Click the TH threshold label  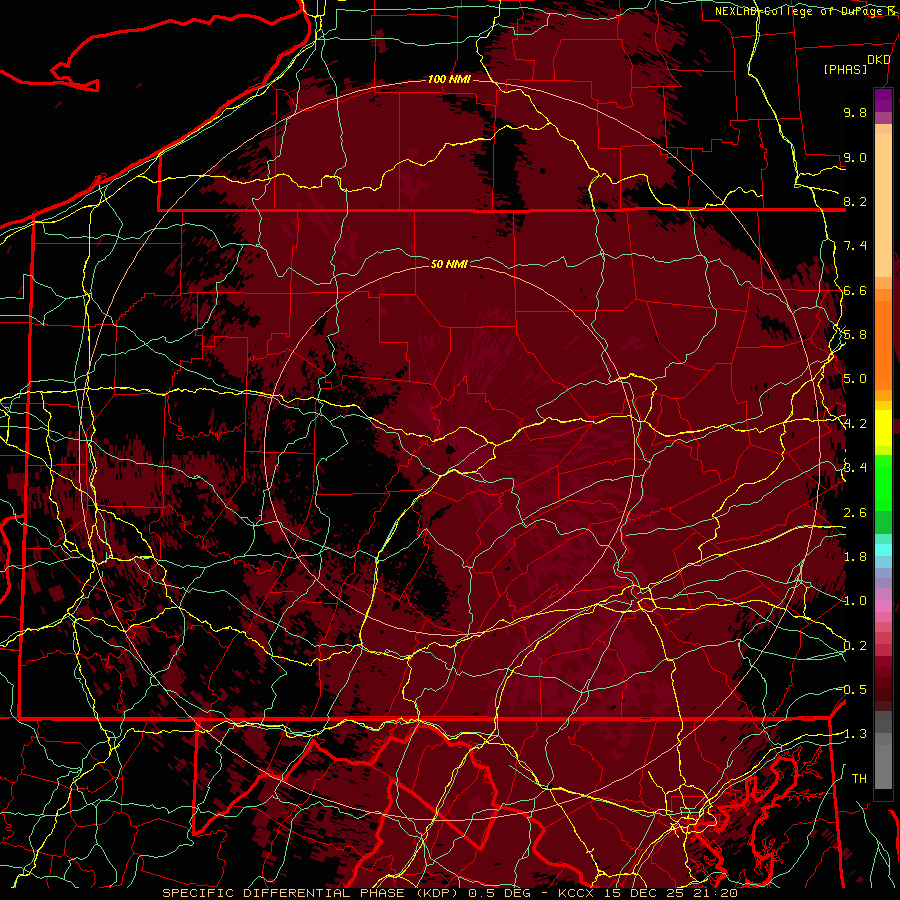859,779
